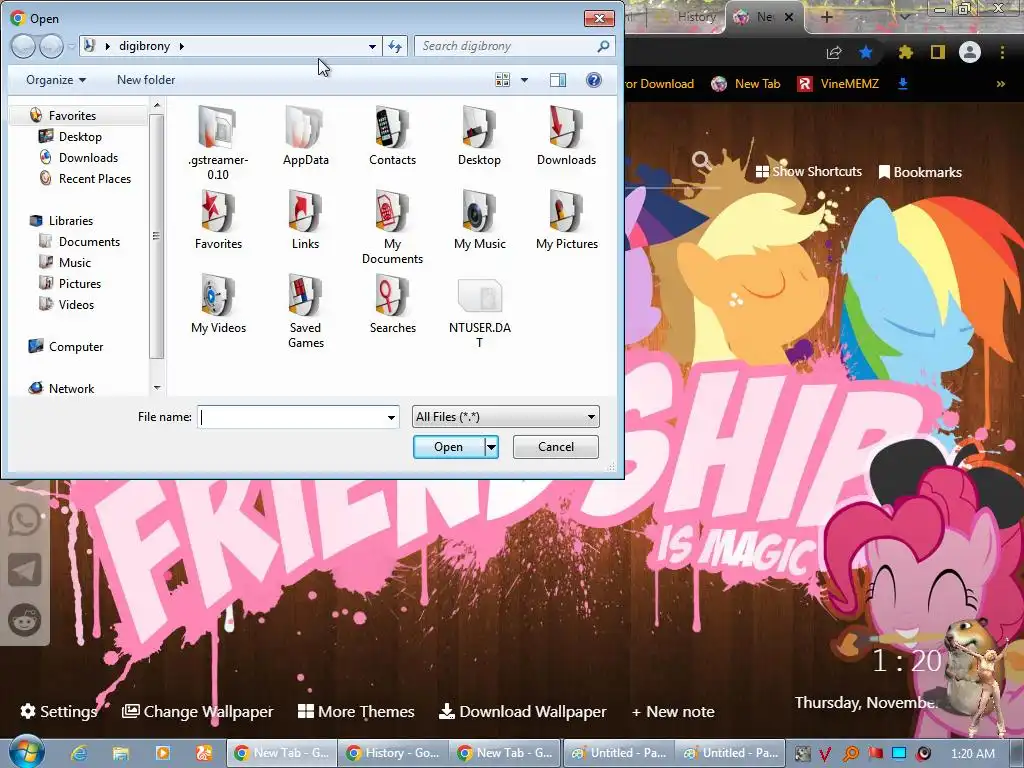Click the Chrome share page icon
Screen dimensions: 1024x768
coord(834,52)
